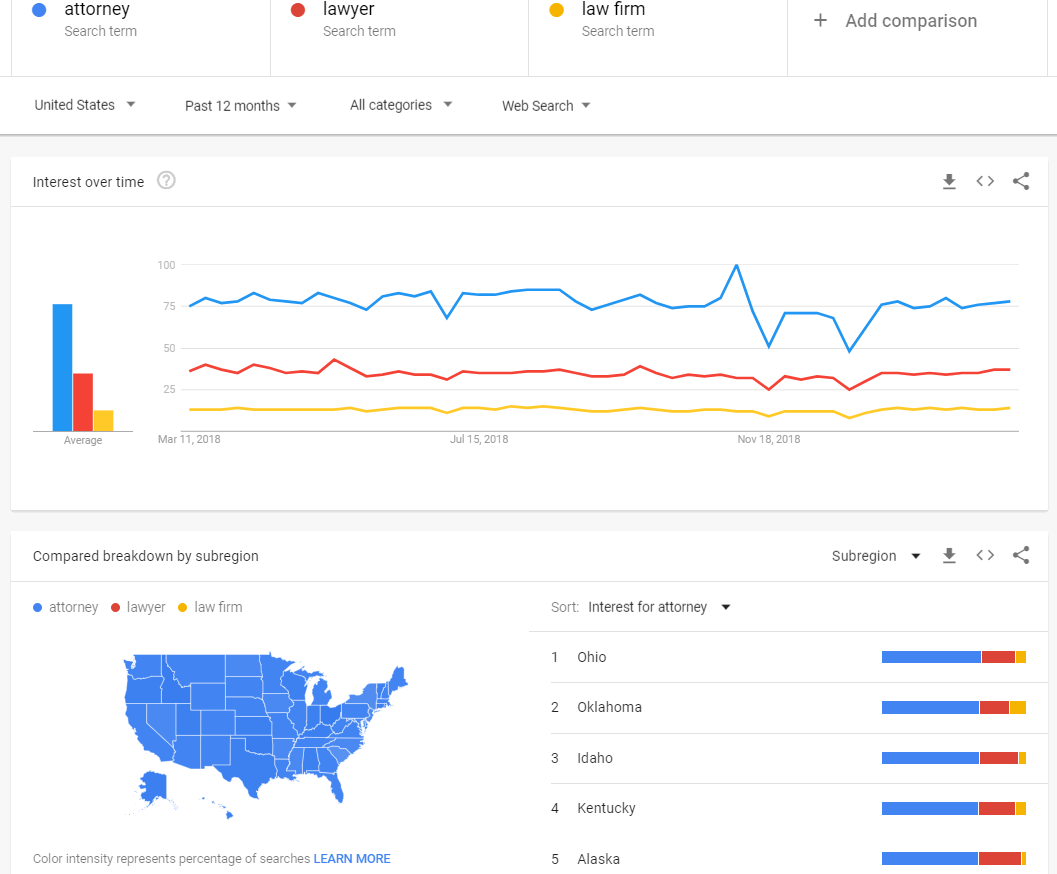Share the subregion breakdown card
1057x874 pixels.
1021,555
